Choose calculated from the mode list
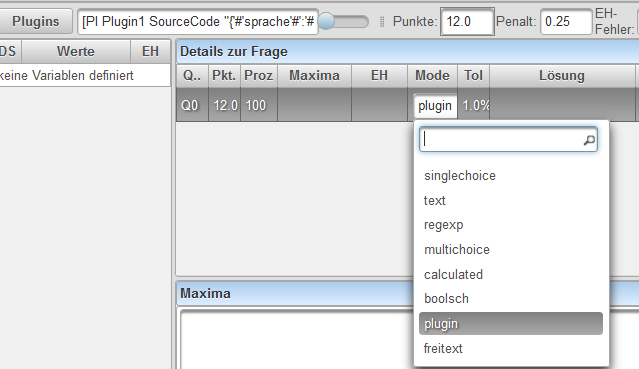 pyautogui.click(x=511, y=274)
